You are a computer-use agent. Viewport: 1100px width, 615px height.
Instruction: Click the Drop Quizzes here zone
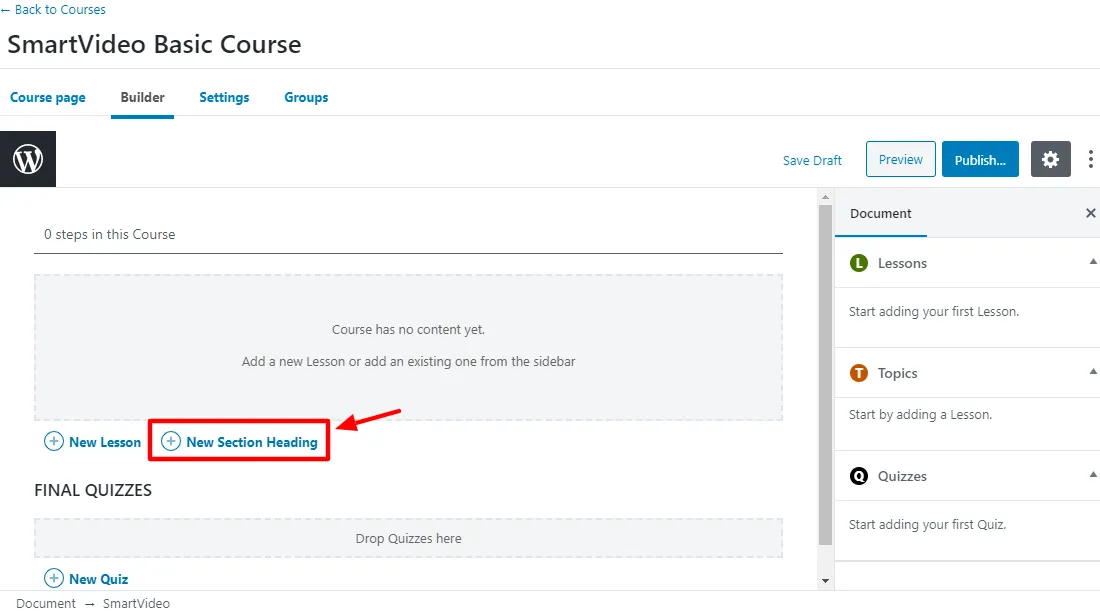click(408, 538)
